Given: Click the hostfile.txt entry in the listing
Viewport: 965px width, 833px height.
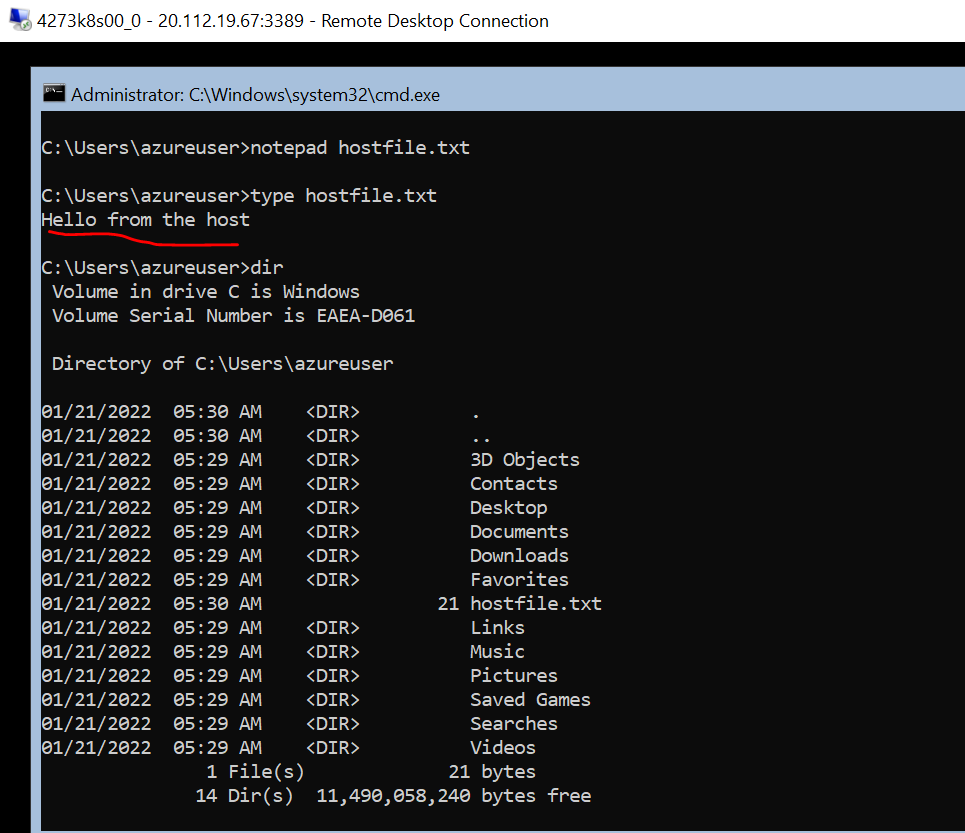Looking at the screenshot, I should 535,604.
